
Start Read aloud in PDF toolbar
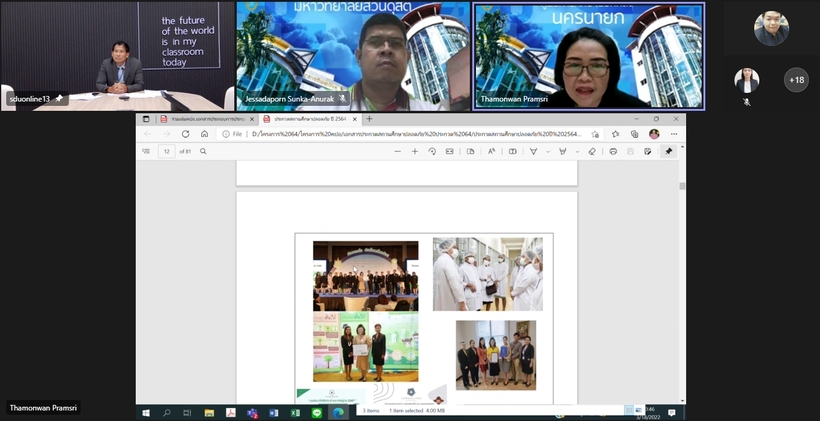(492, 151)
